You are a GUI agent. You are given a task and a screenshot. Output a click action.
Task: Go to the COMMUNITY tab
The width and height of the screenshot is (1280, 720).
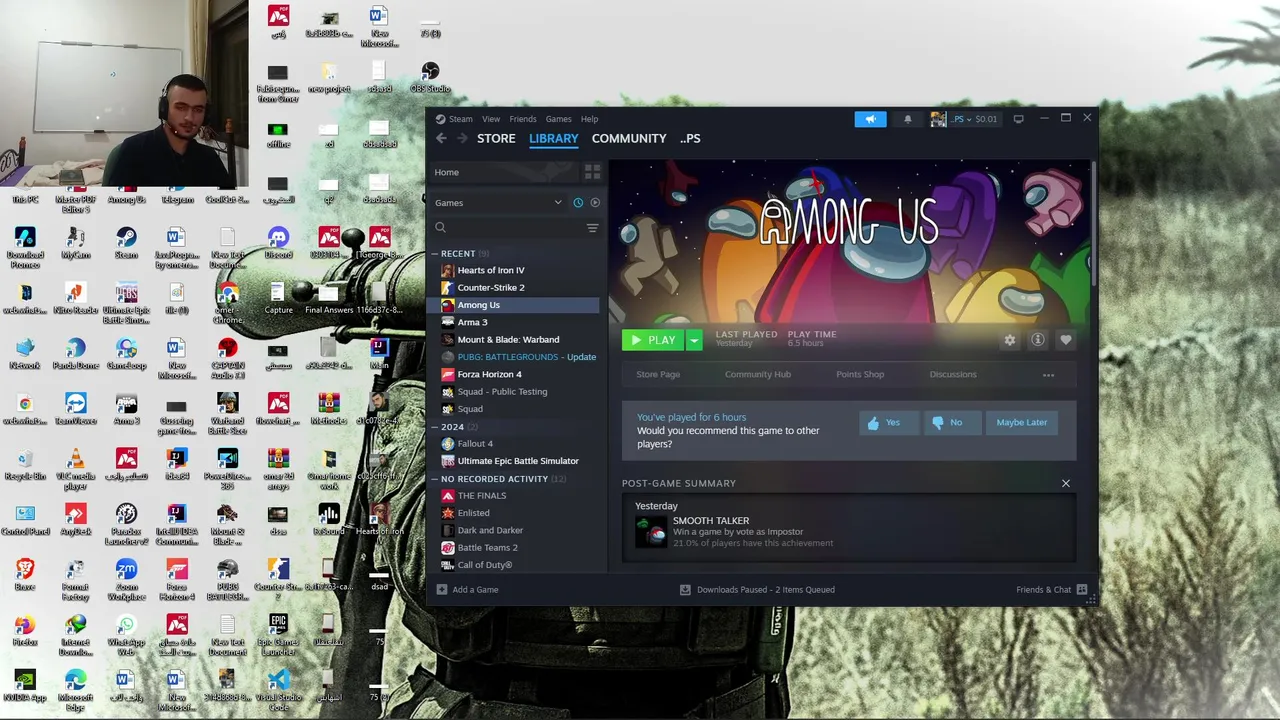pos(629,139)
